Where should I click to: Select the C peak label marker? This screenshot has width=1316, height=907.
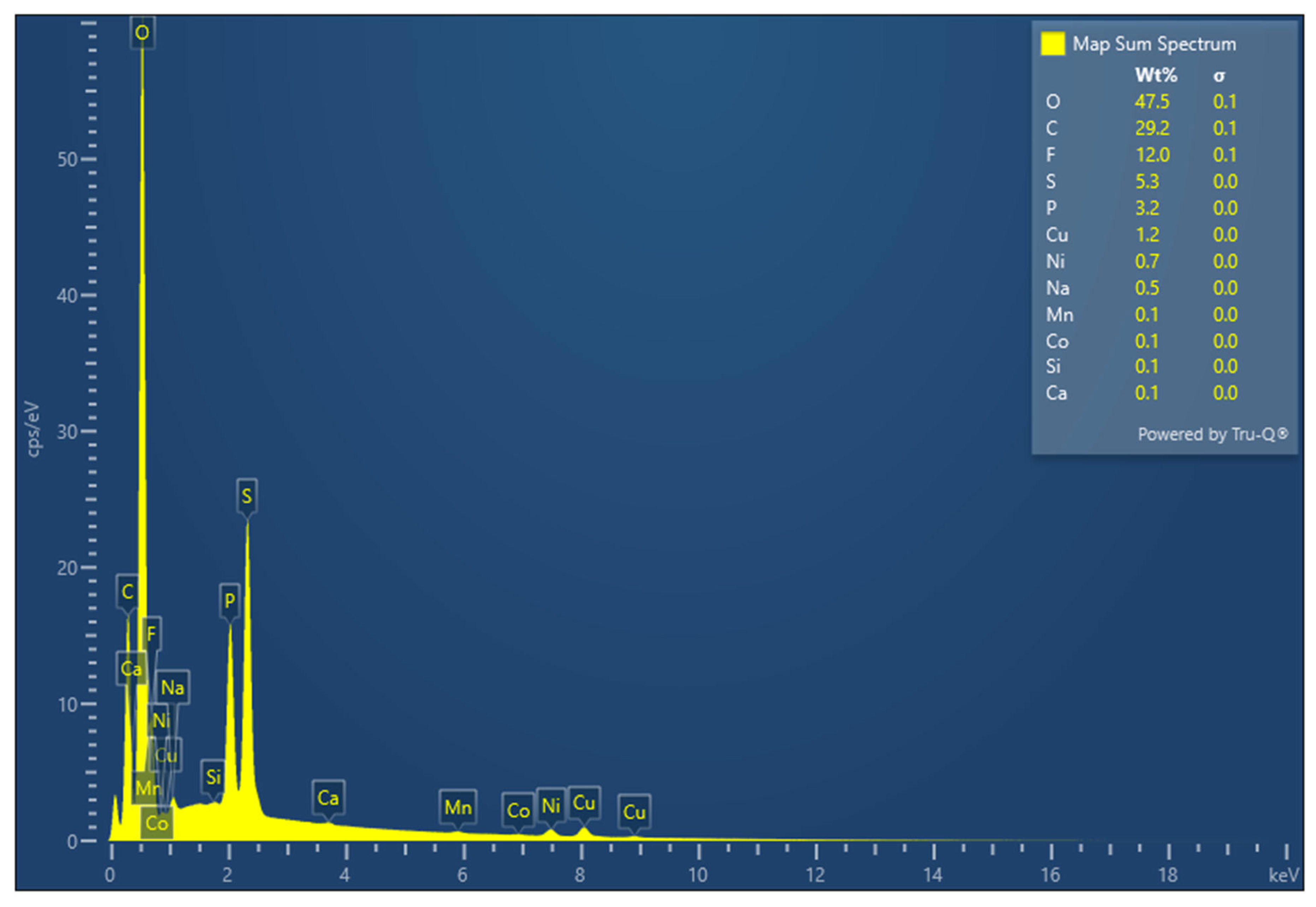pos(127,592)
